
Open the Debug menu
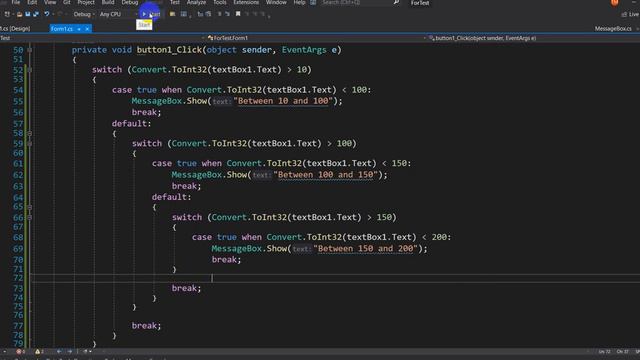(x=130, y=2)
